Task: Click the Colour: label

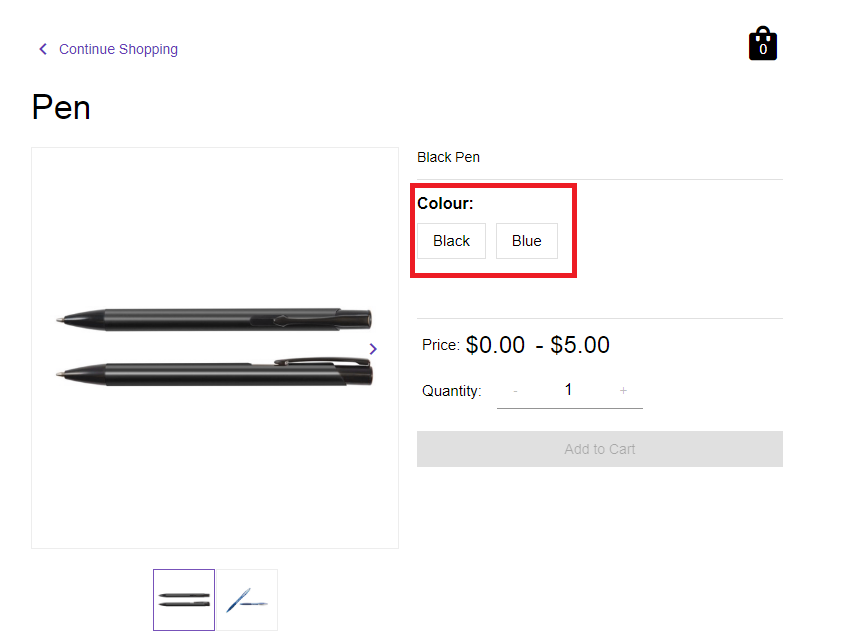Action: point(445,204)
